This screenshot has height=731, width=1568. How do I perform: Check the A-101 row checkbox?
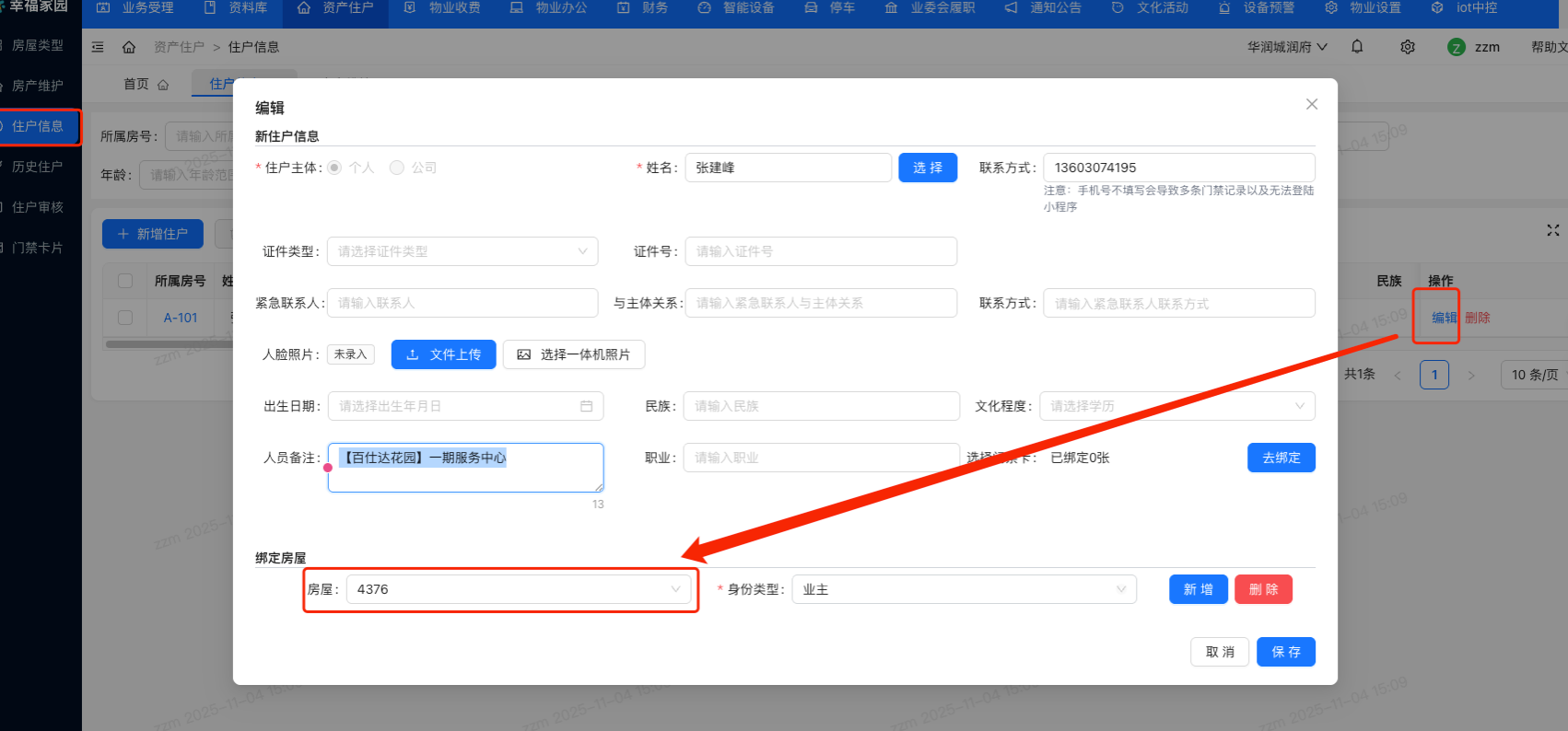coord(125,318)
